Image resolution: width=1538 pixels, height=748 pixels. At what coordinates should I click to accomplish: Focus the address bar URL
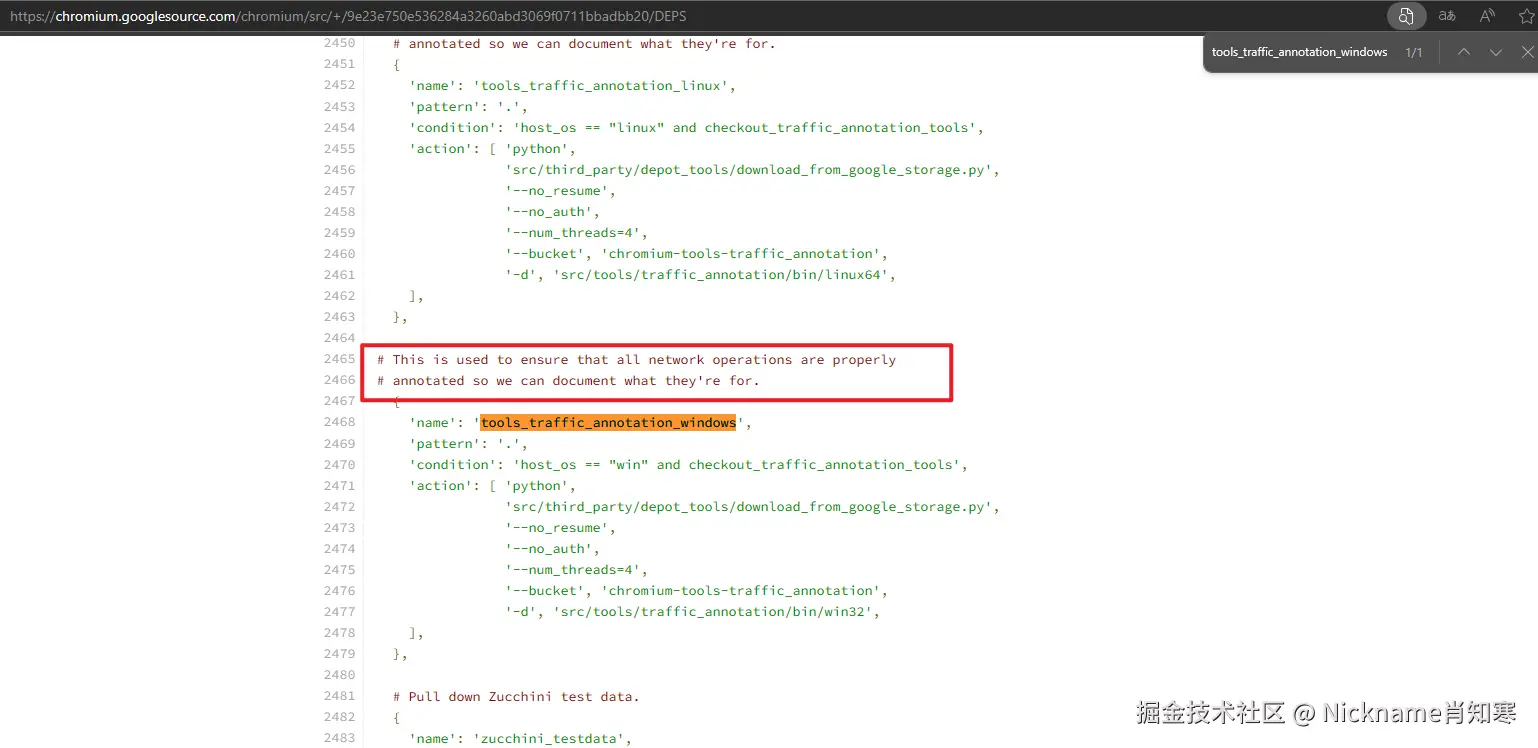tap(348, 16)
